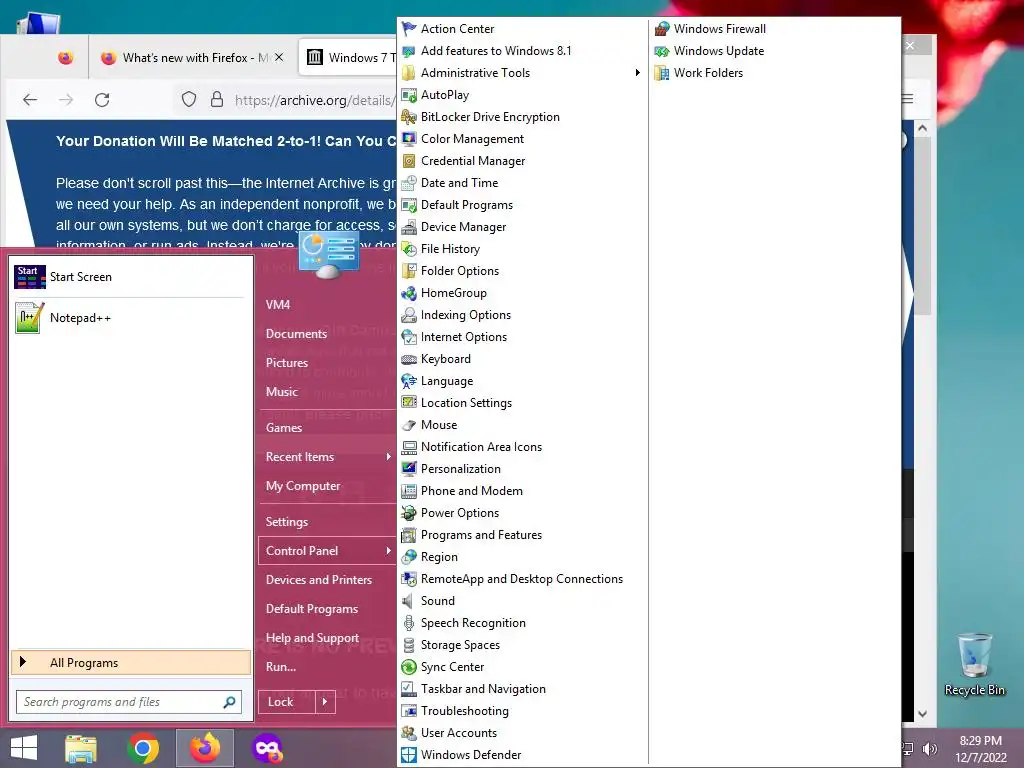
Task: Open the Mouse icon entry
Action: 409,425
